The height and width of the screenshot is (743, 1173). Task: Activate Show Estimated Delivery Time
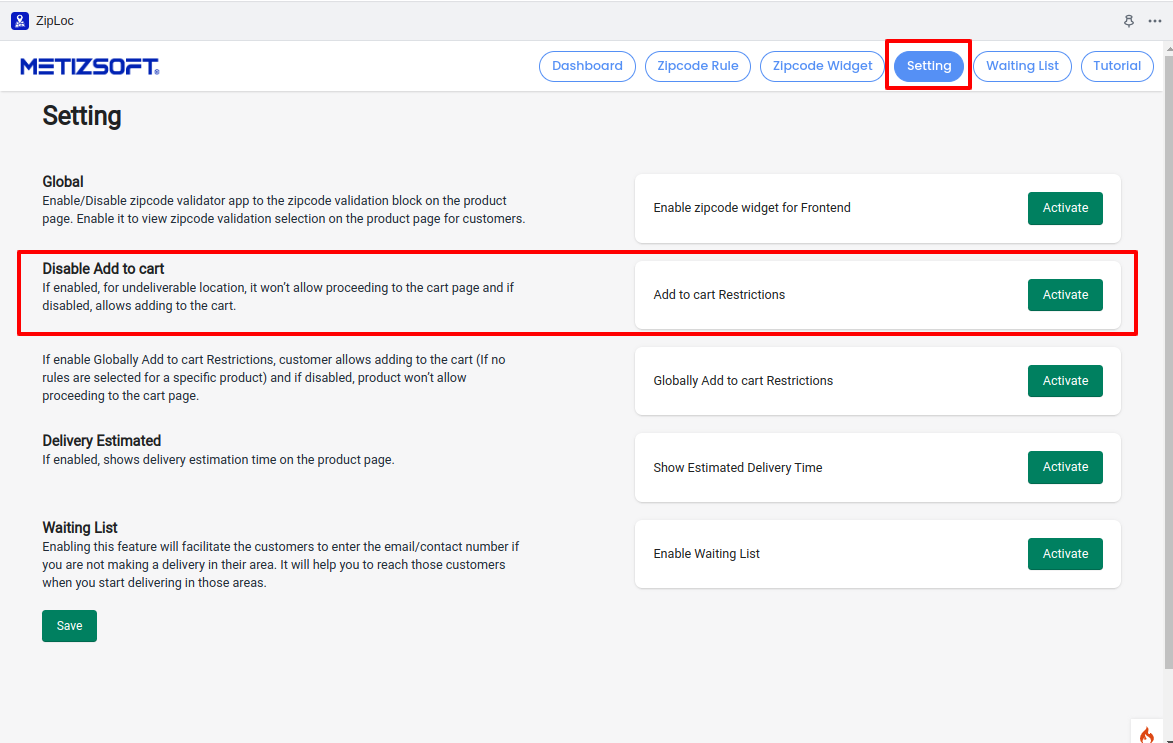click(x=1064, y=467)
